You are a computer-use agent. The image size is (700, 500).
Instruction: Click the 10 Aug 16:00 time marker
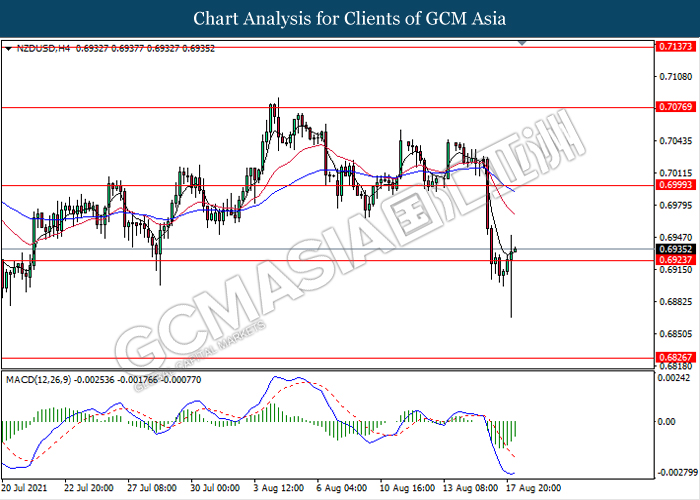tap(407, 488)
